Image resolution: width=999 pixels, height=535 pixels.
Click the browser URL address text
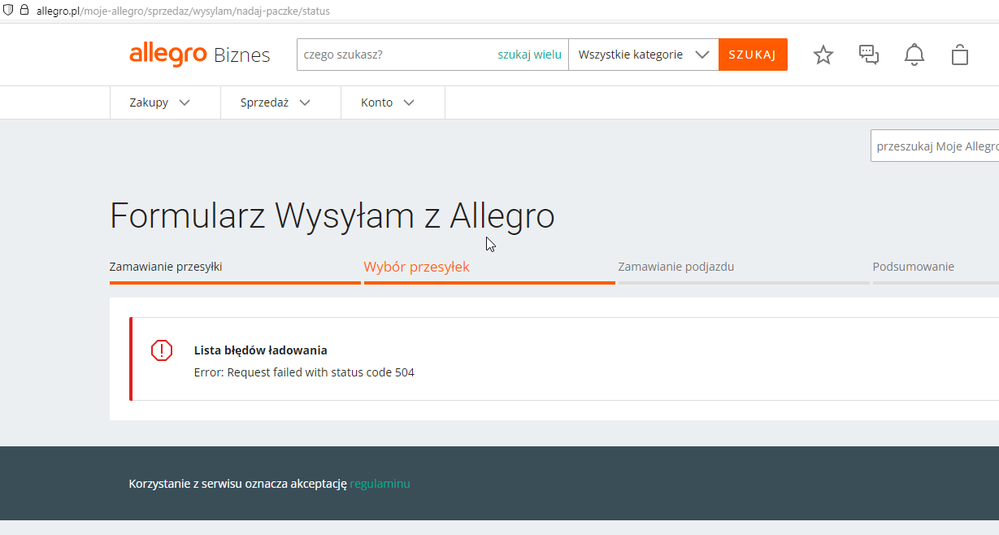183,11
